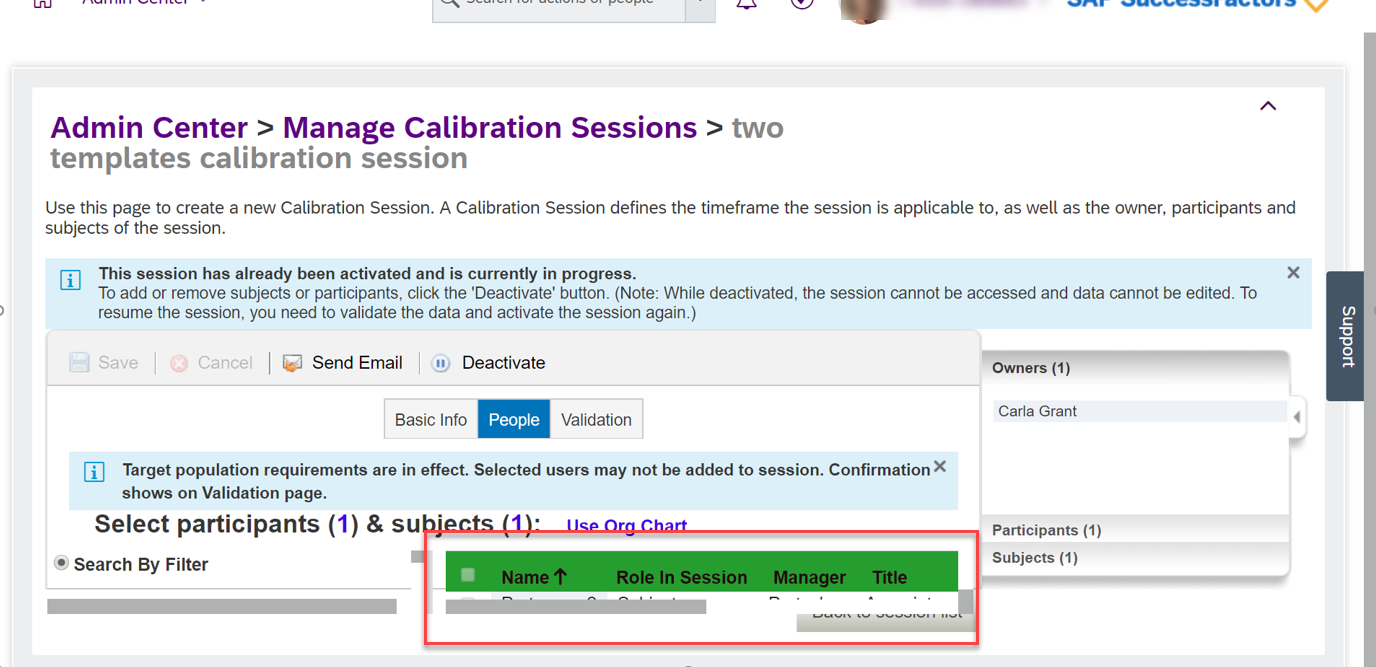This screenshot has width=1376, height=667.
Task: Collapse the page header with chevron
Action: (x=1268, y=106)
